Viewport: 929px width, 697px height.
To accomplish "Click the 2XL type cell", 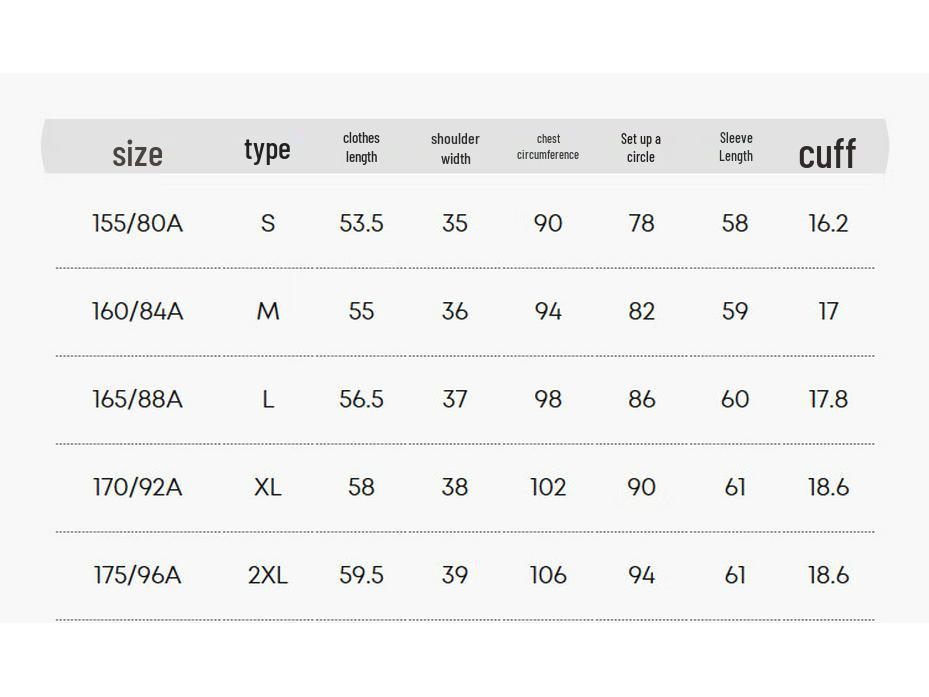I will click(x=267, y=575).
